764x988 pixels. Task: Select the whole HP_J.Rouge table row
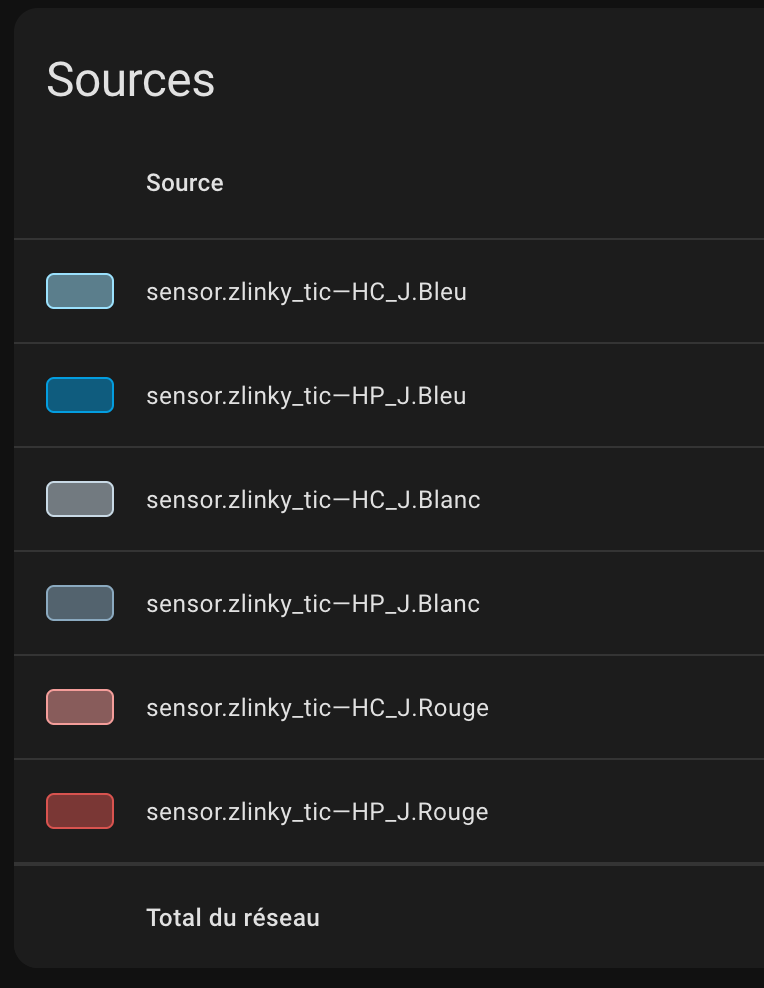tap(389, 811)
